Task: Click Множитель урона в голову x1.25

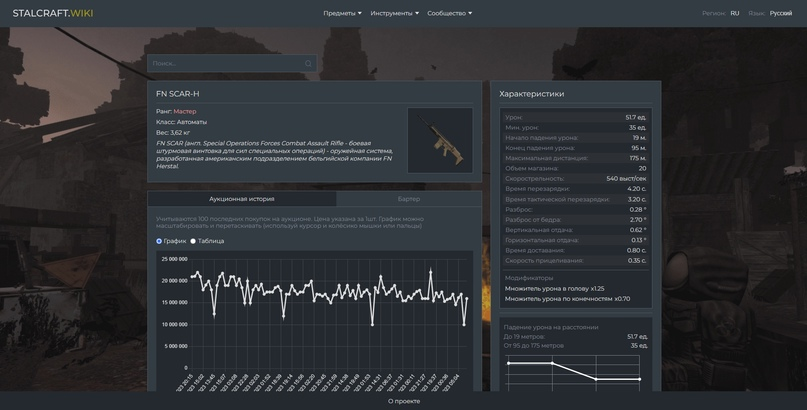Action: coord(555,289)
